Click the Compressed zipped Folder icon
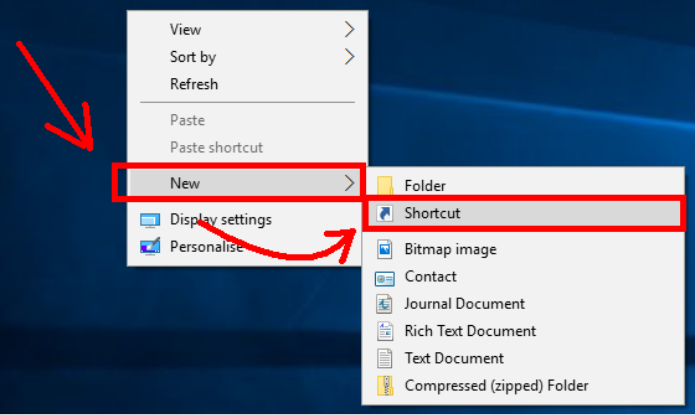The image size is (695, 415). click(385, 385)
